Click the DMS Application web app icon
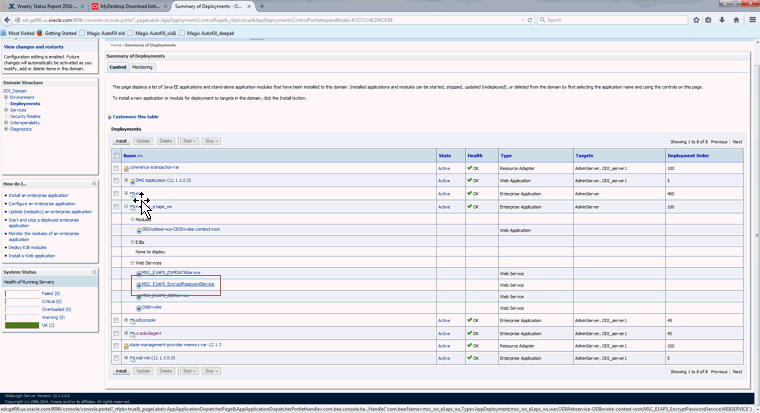This screenshot has height=413, width=760. (132, 181)
